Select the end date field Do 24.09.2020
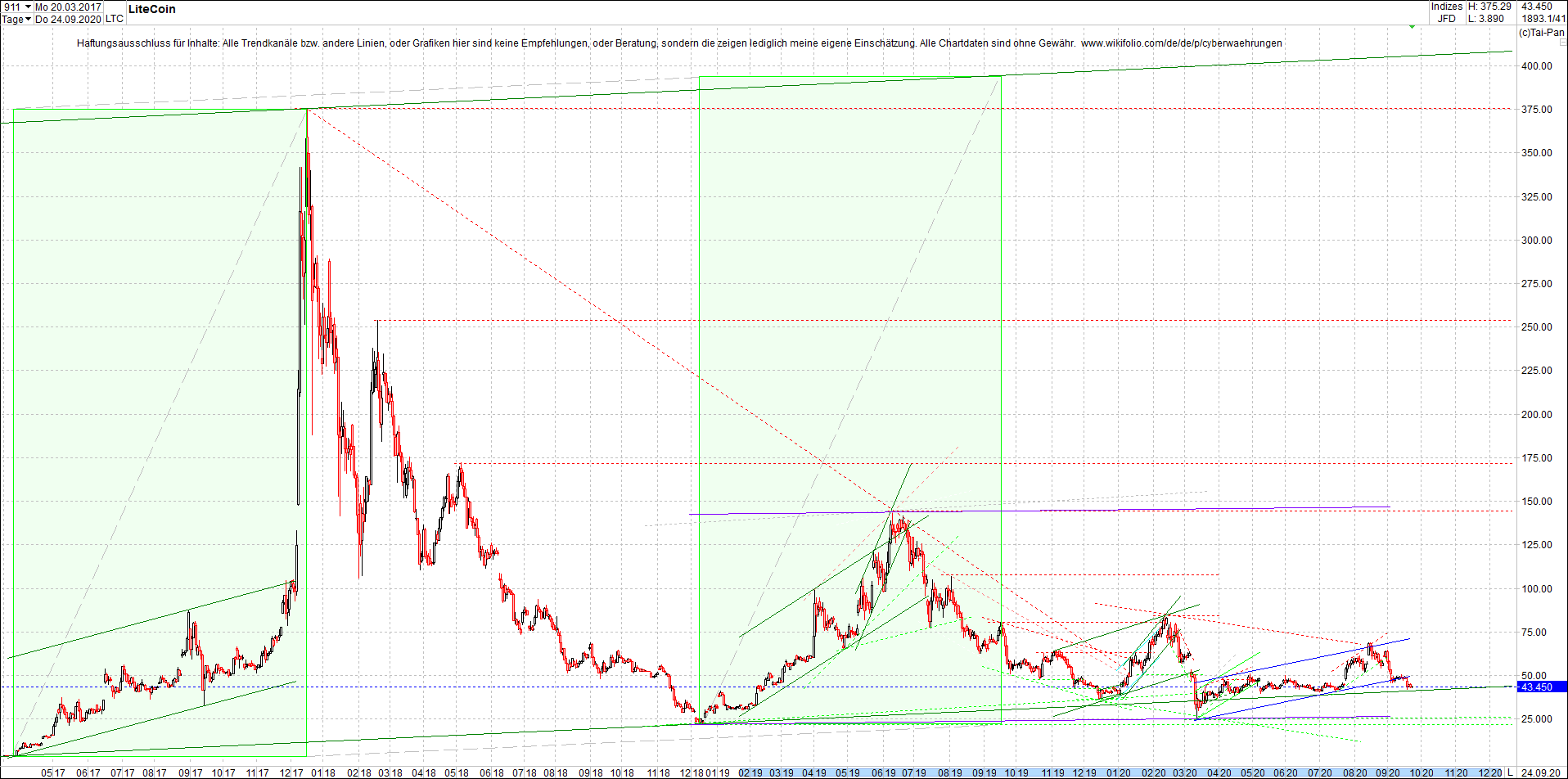Screen dimensions: 1568x779 click(67, 19)
